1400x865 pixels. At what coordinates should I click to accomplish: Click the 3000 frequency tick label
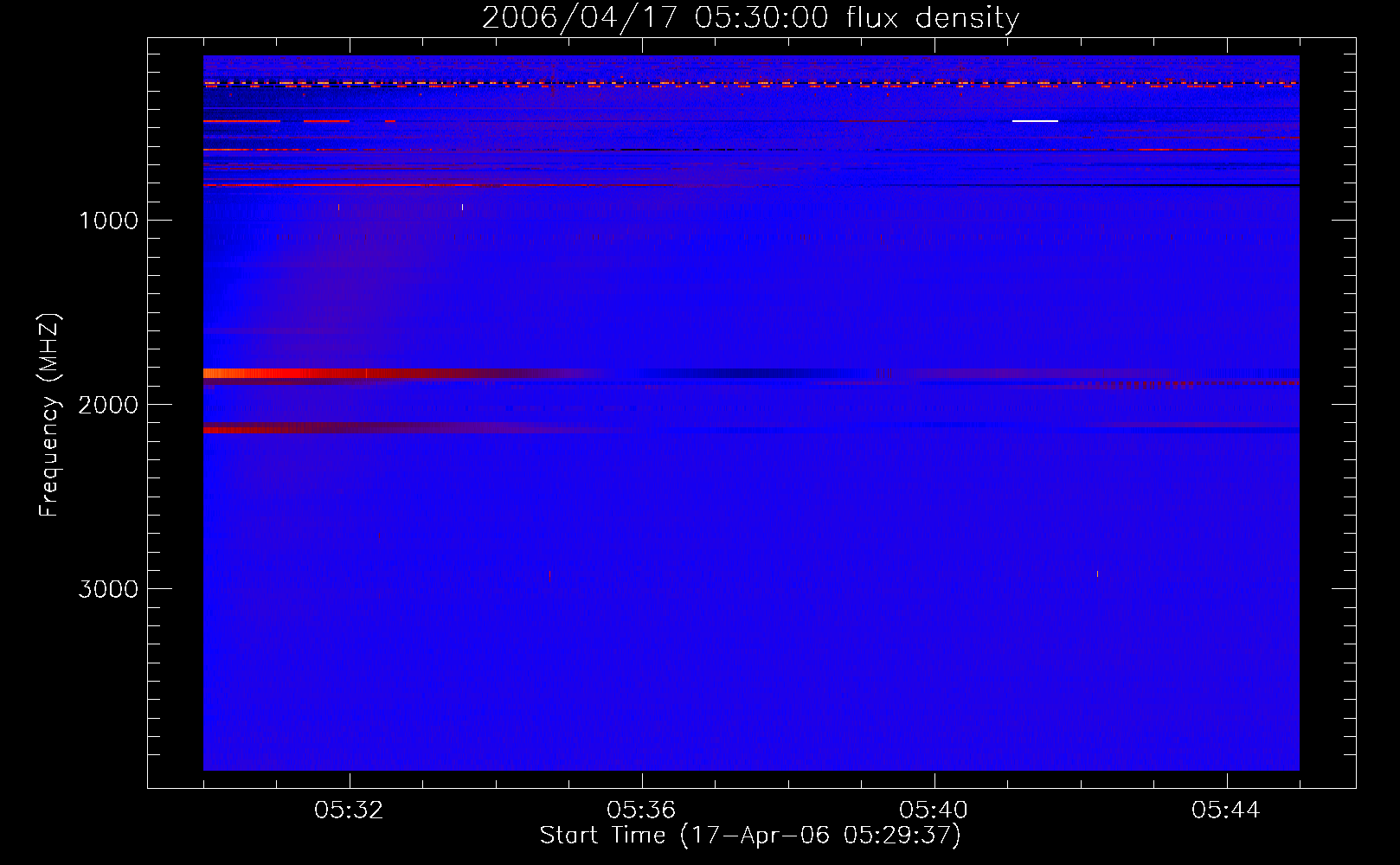click(x=108, y=589)
